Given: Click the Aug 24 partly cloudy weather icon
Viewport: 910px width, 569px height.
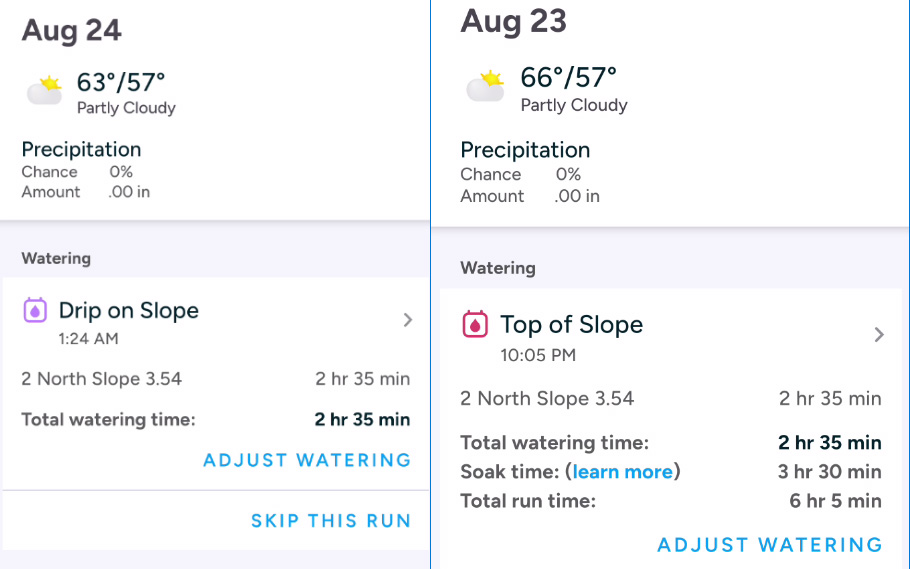Looking at the screenshot, I should point(44,90).
